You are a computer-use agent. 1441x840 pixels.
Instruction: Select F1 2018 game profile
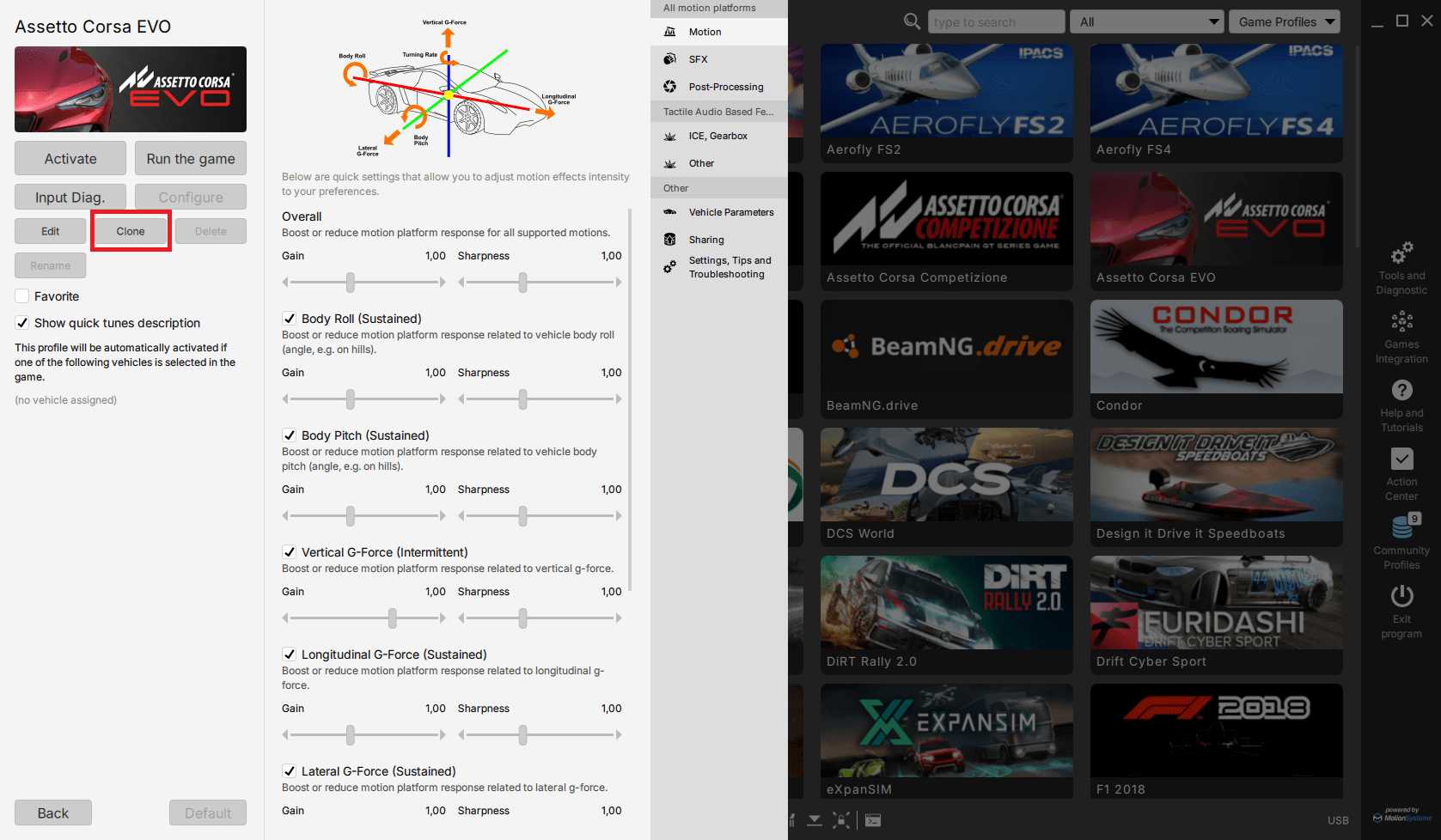point(1217,742)
